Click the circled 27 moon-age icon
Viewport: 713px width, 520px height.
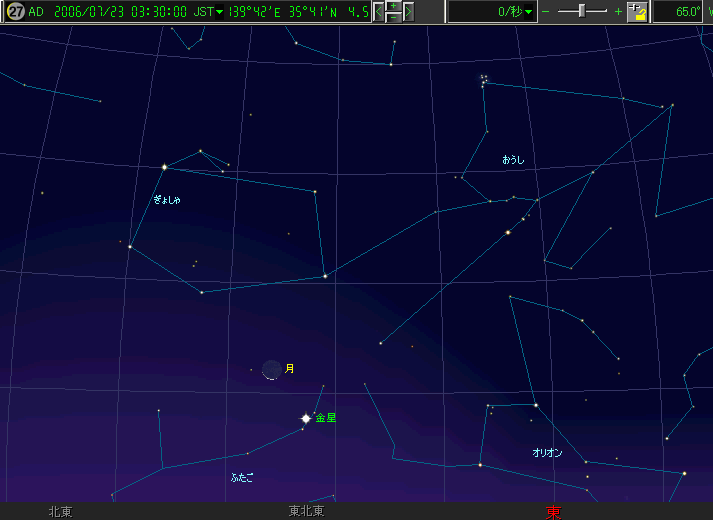point(15,12)
